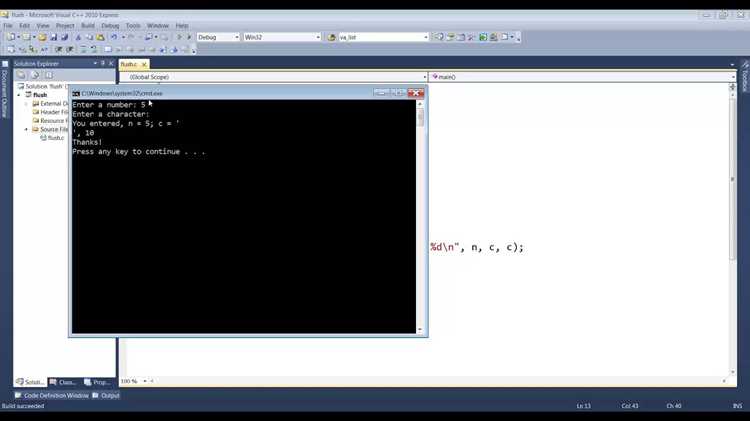This screenshot has width=750, height=421.
Task: Click the icon before the va_list search box
Action: tap(331, 37)
